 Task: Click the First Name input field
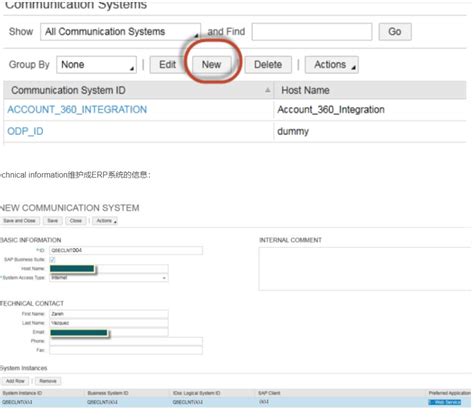point(109,314)
